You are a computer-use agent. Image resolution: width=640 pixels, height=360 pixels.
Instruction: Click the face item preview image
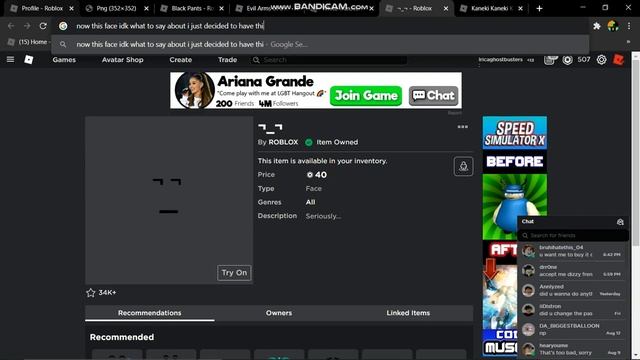(x=169, y=200)
